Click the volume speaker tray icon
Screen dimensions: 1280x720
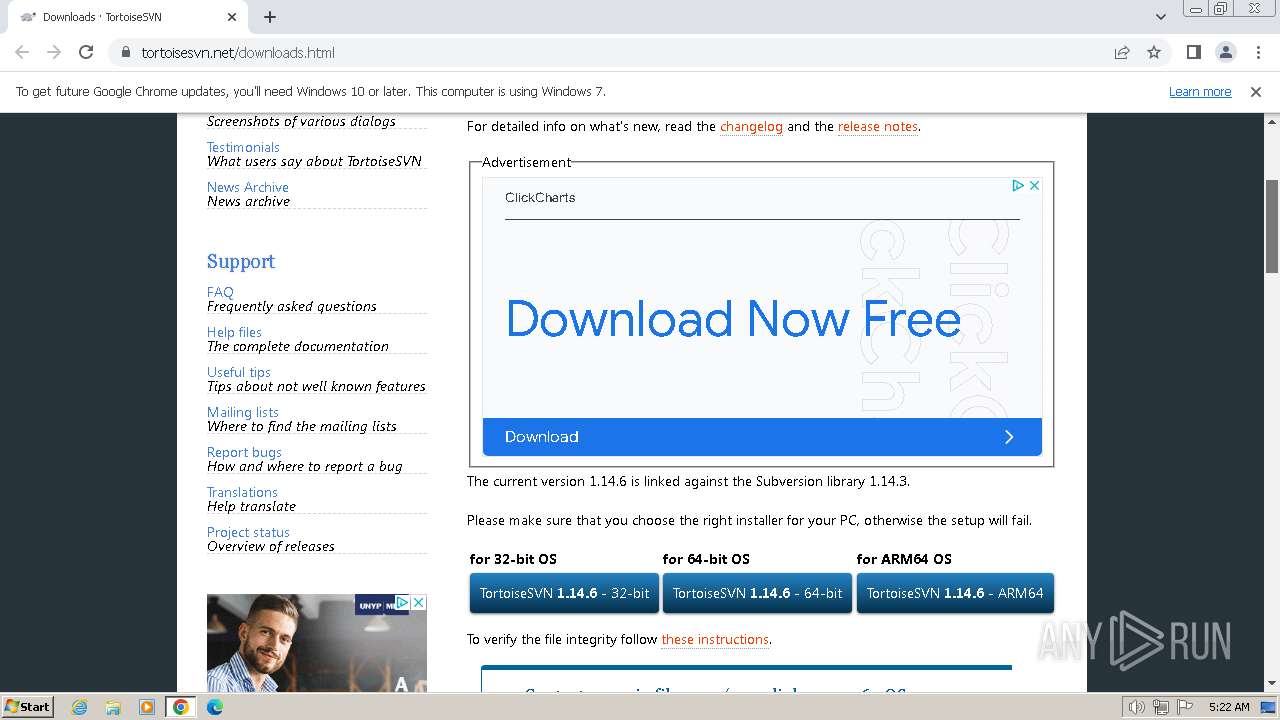pos(1136,707)
